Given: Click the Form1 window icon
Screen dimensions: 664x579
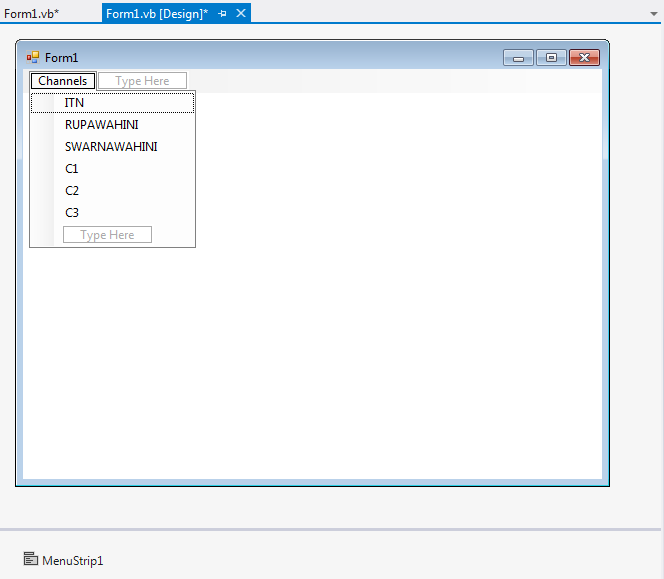Looking at the screenshot, I should [x=33, y=57].
